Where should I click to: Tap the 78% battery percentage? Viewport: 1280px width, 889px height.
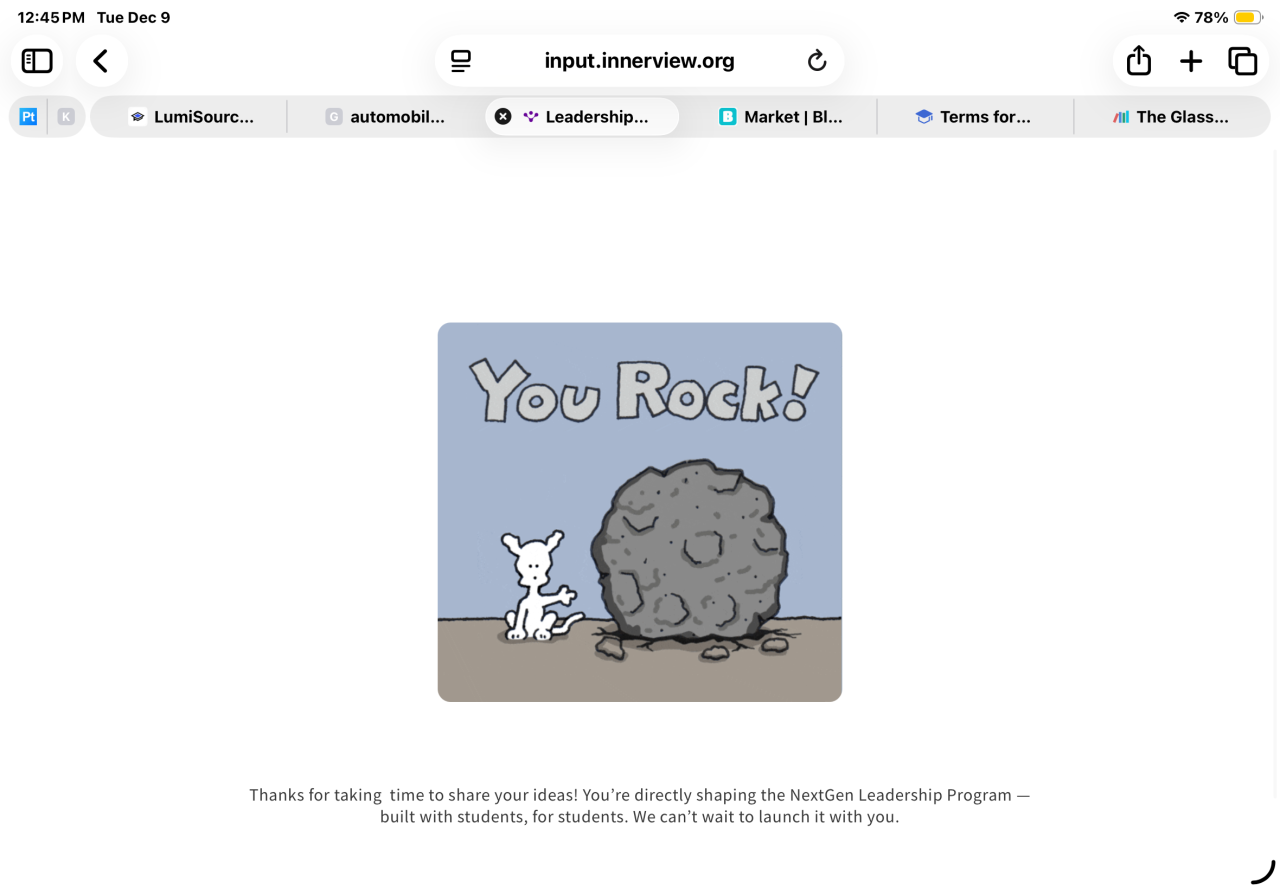point(1211,18)
